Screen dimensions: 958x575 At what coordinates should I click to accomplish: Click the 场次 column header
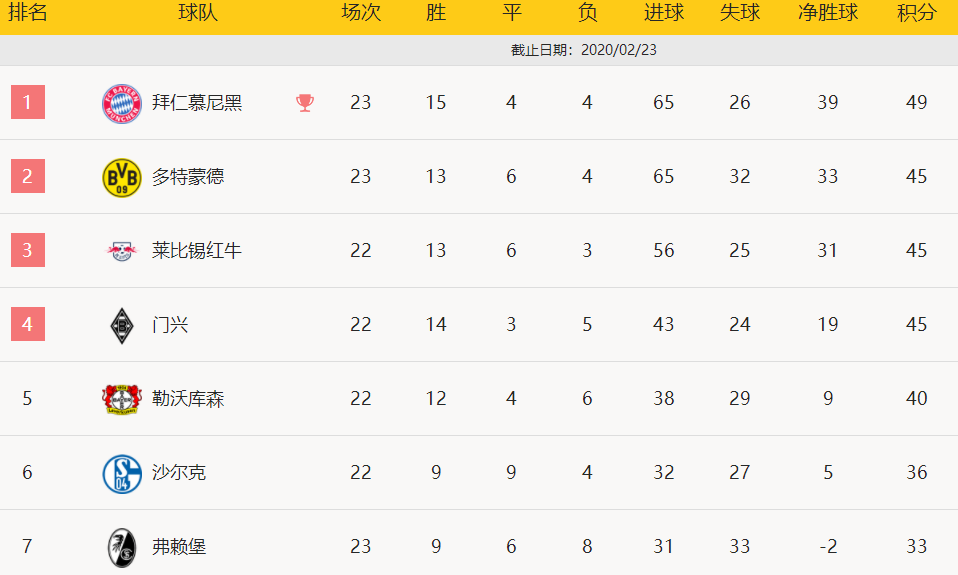pyautogui.click(x=360, y=12)
